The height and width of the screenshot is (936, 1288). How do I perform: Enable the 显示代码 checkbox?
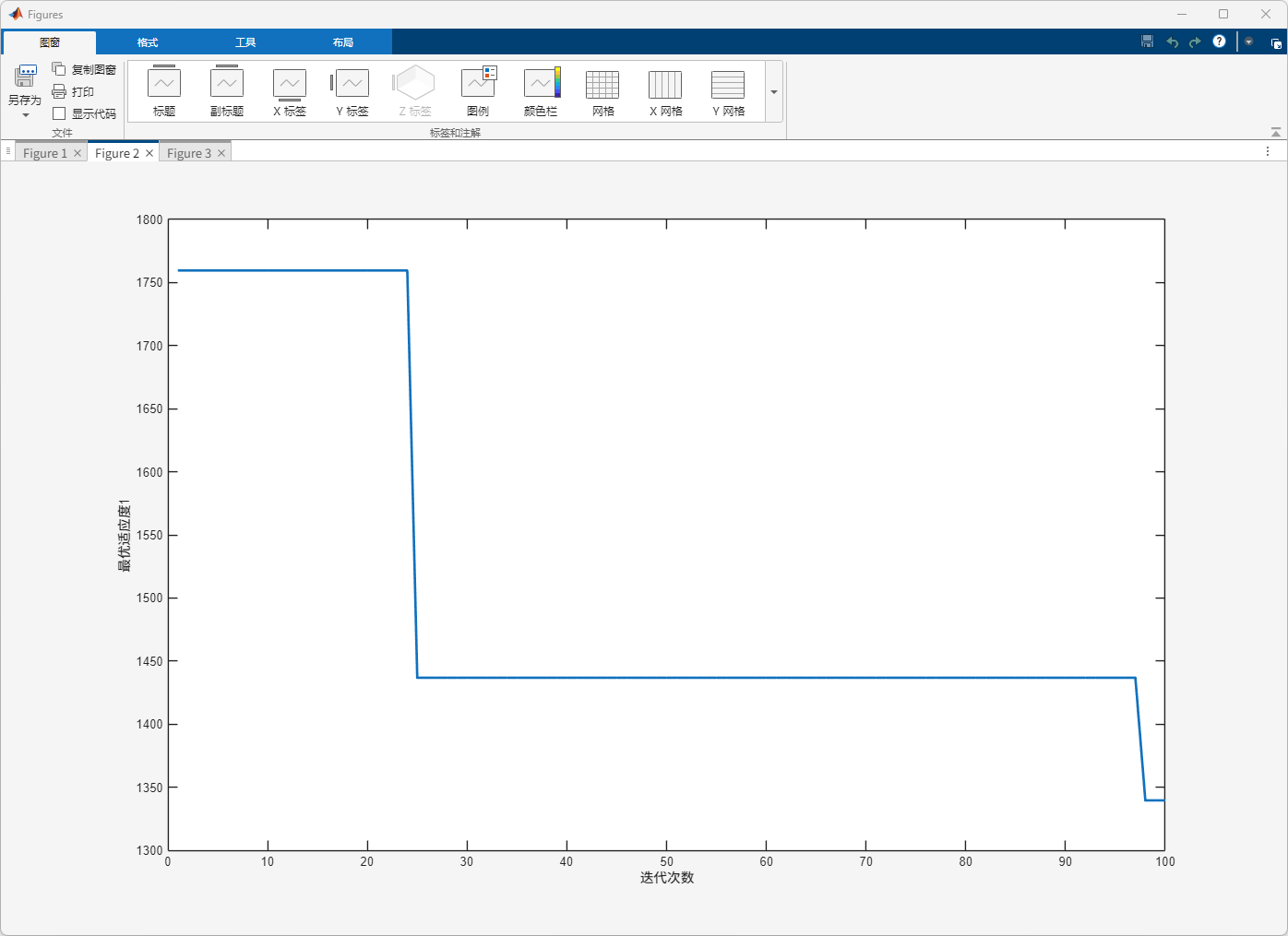coord(60,113)
